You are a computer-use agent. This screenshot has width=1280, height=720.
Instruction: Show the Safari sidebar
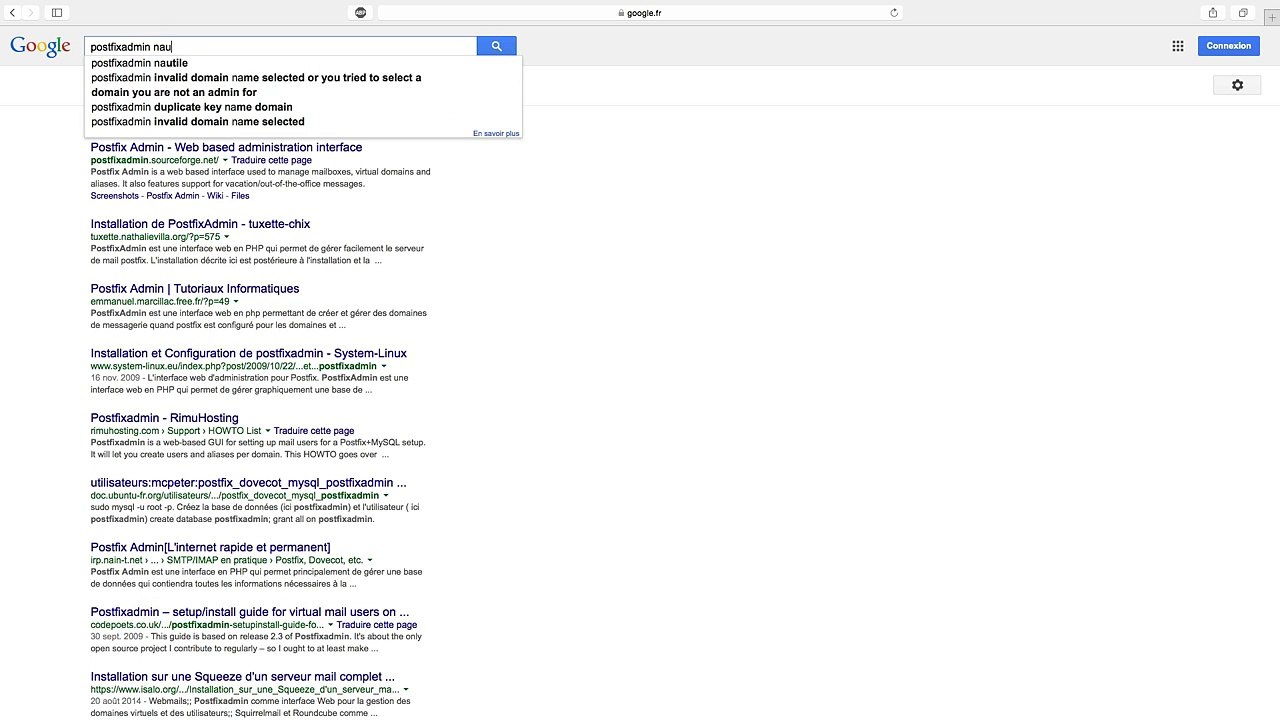pos(57,12)
